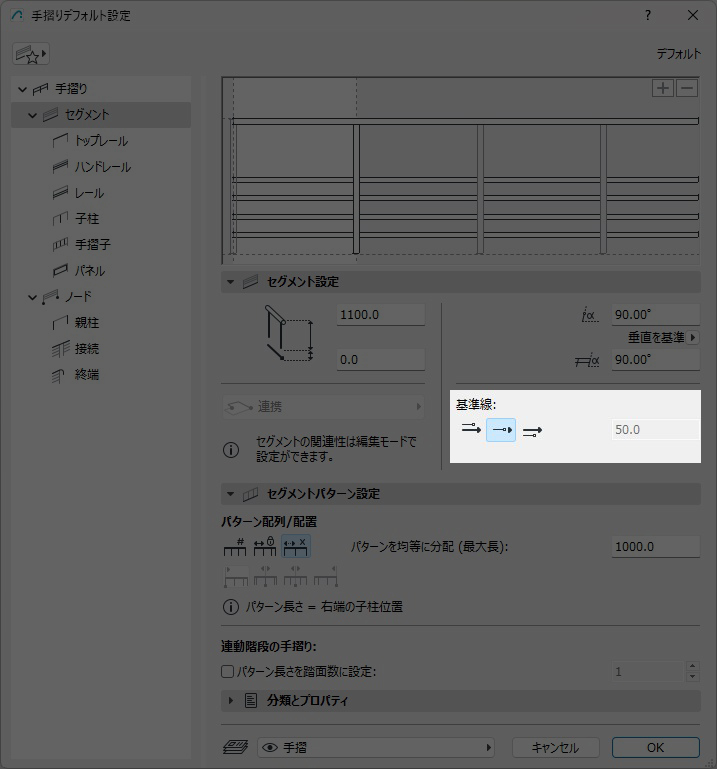Screen dimensions: 717x769
Task: Select パネル in the segment tree
Action: click(x=89, y=271)
